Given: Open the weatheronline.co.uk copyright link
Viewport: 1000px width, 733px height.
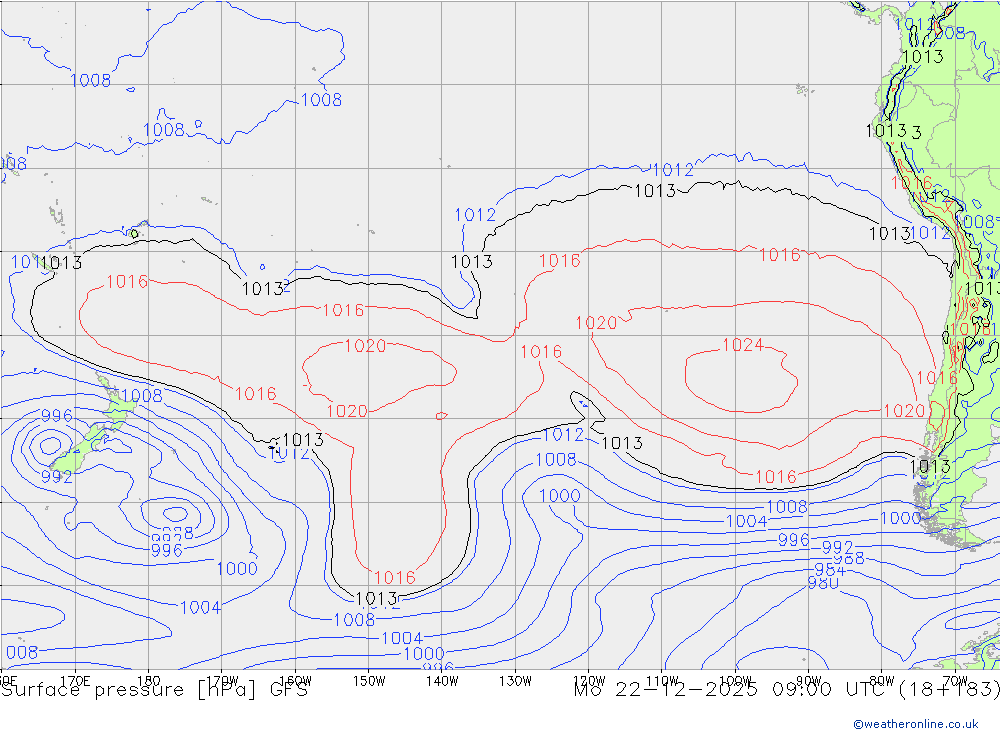Looking at the screenshot, I should click(915, 723).
